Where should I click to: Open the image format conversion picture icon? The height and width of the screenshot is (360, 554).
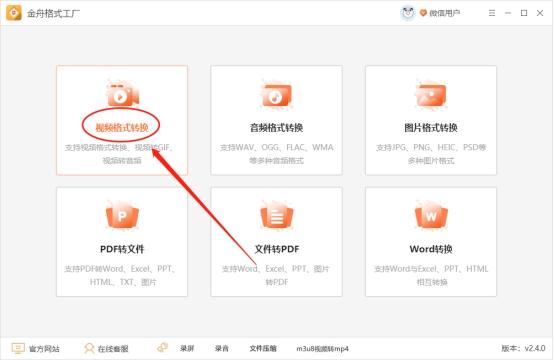pyautogui.click(x=431, y=94)
